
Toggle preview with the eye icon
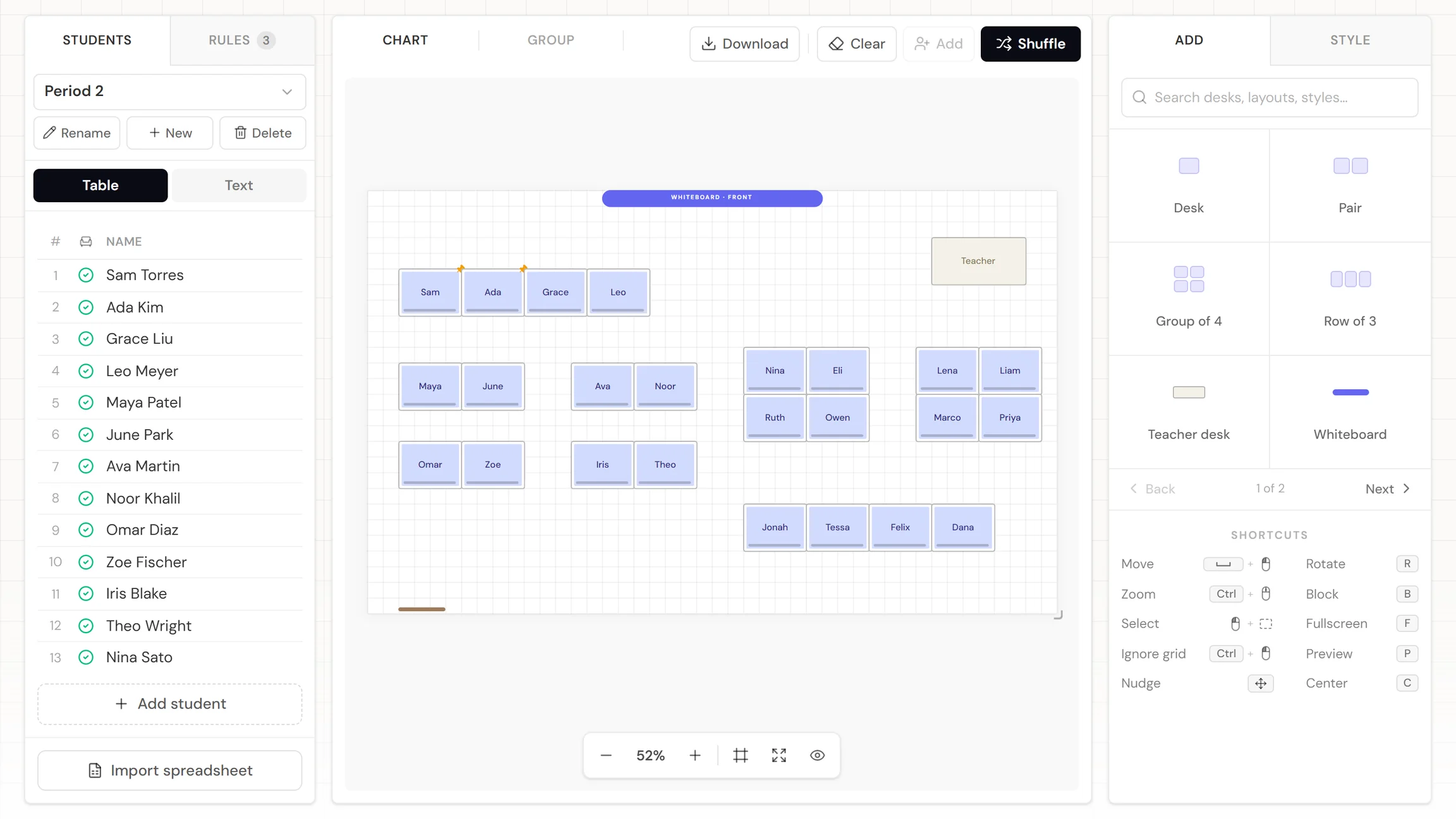coord(817,755)
